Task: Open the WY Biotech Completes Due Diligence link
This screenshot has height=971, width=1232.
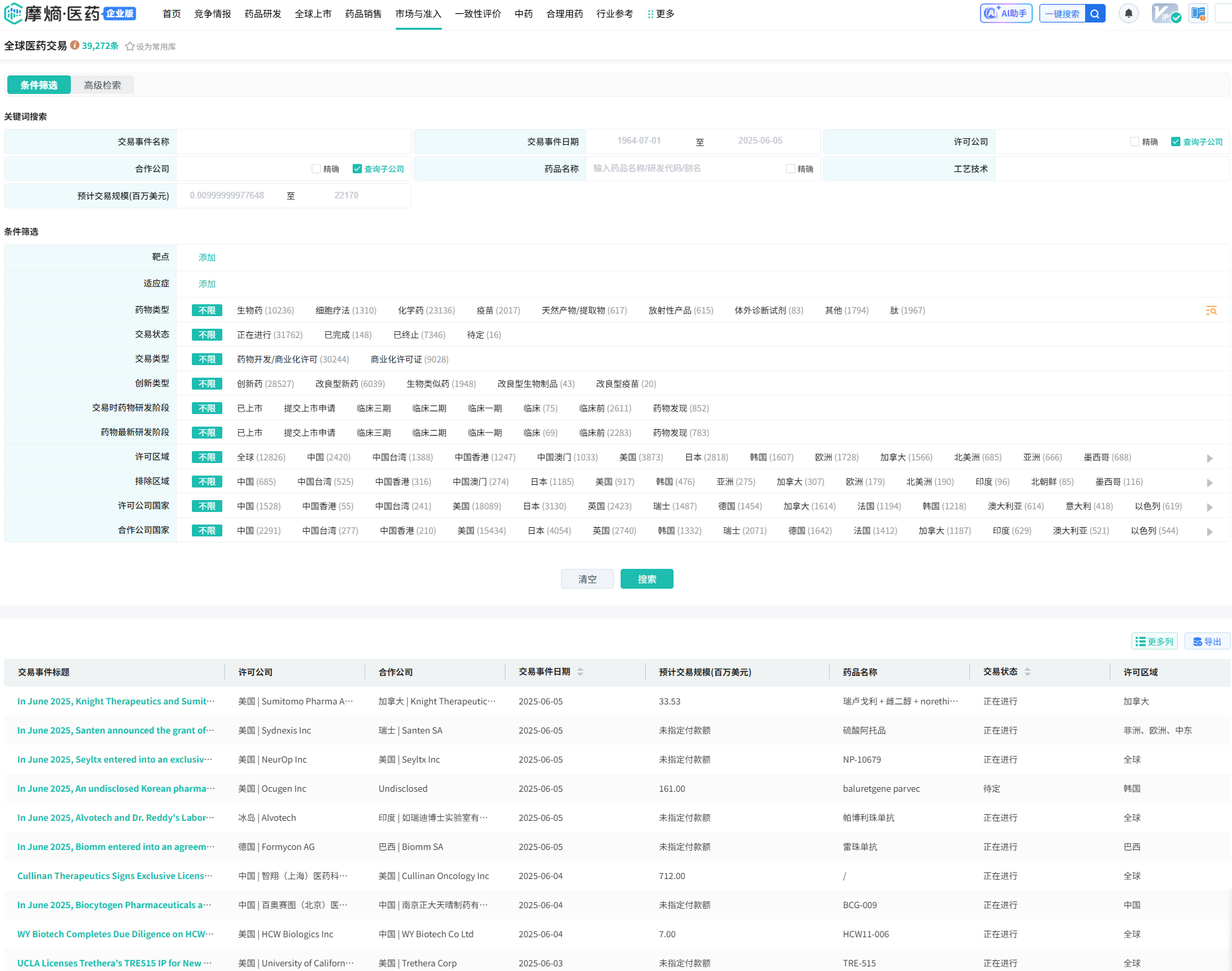Action: (x=115, y=934)
